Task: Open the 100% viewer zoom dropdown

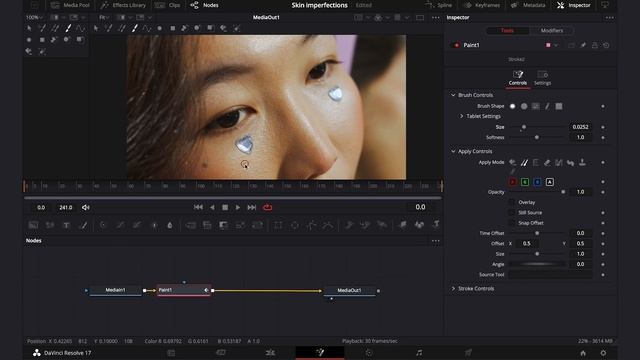Action: [x=34, y=18]
